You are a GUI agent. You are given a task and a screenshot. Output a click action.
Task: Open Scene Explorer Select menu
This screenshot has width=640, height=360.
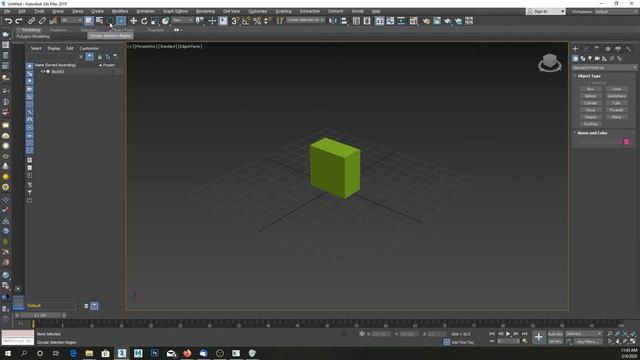click(x=36, y=48)
